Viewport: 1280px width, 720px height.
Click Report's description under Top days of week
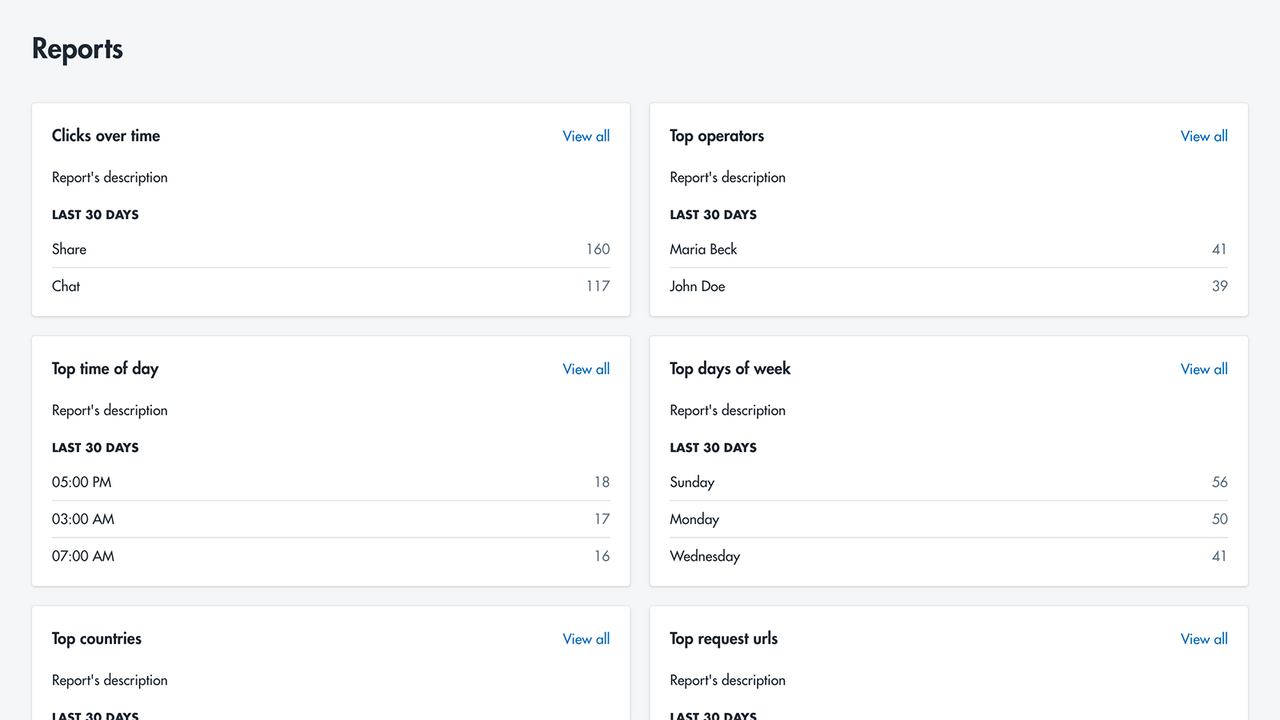(728, 411)
